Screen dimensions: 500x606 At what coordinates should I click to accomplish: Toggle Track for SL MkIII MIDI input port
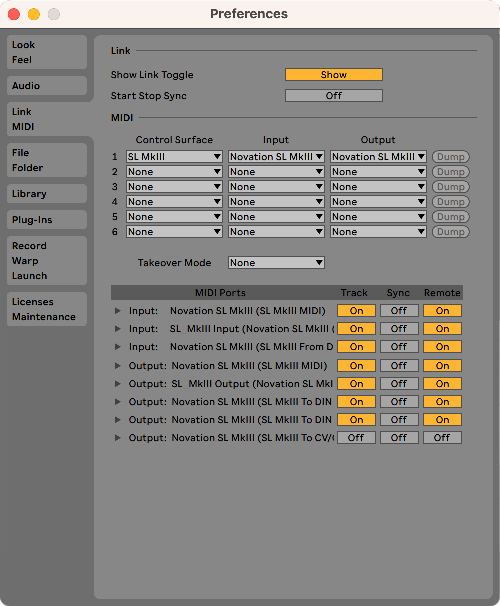click(356, 311)
